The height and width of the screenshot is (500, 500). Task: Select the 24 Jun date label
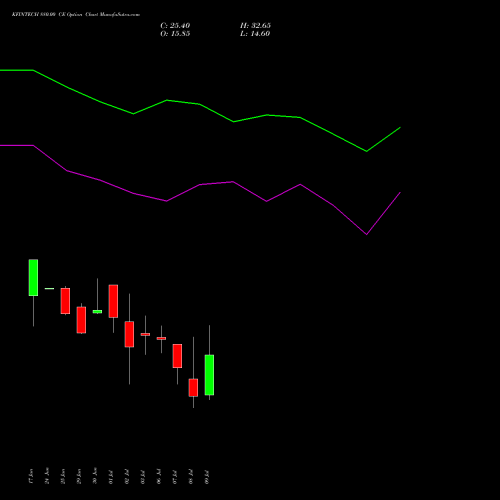47,476
